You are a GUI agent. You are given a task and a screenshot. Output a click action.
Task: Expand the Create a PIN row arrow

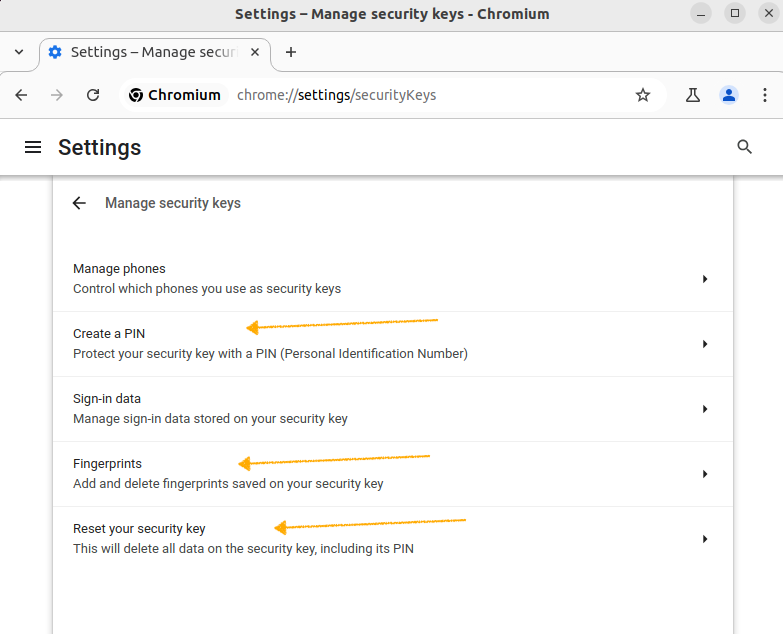coord(705,344)
